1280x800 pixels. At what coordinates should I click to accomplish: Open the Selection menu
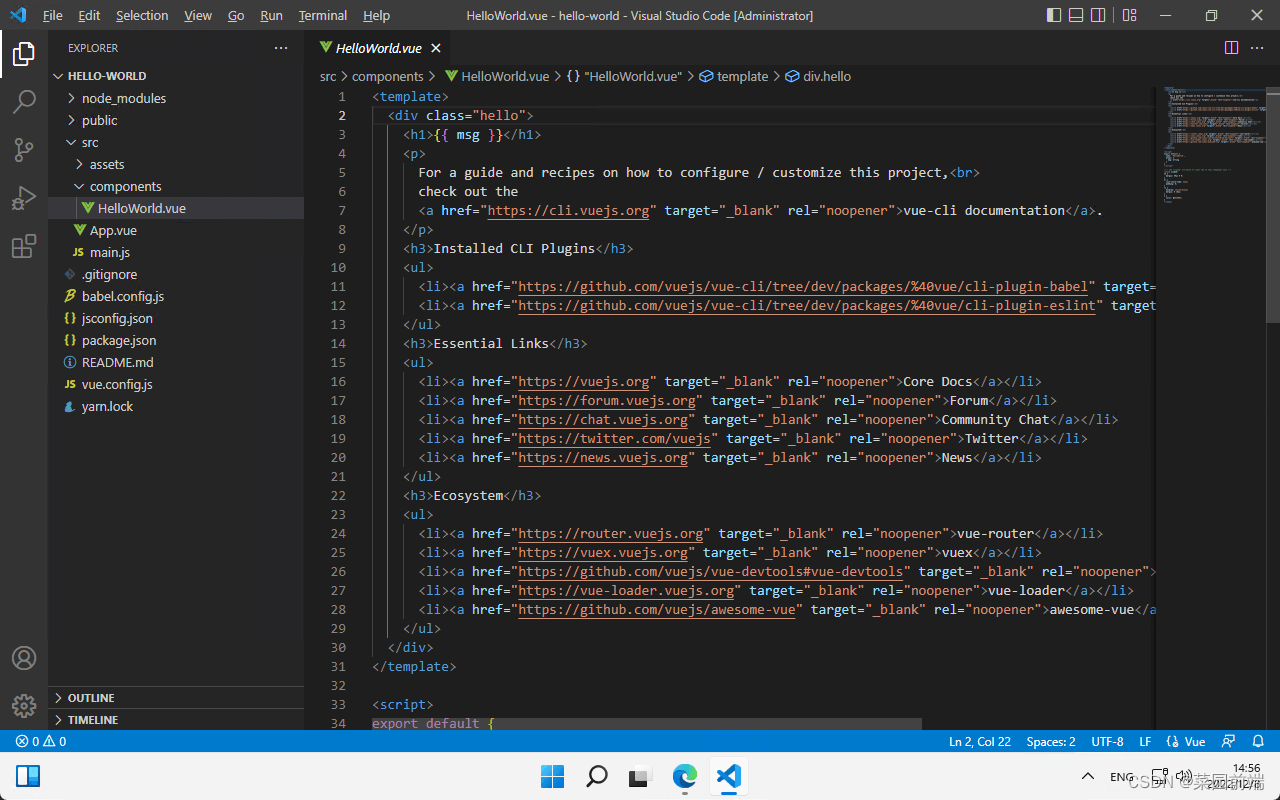(x=142, y=15)
